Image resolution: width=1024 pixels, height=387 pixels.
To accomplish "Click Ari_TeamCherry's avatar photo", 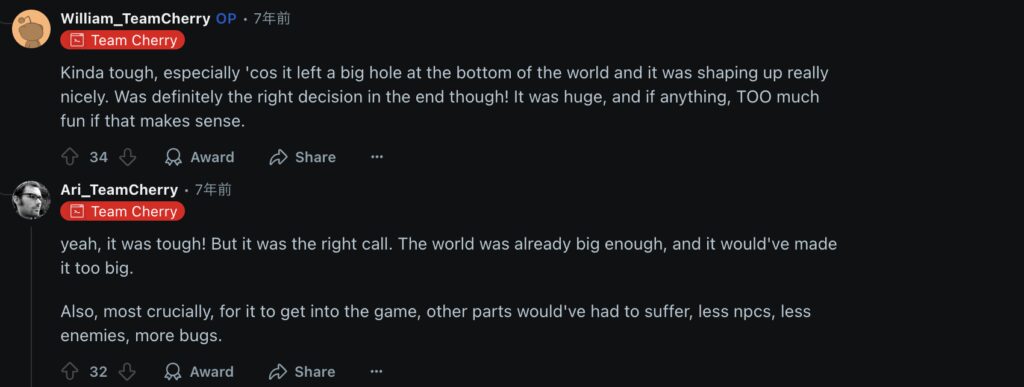I will (x=31, y=200).
